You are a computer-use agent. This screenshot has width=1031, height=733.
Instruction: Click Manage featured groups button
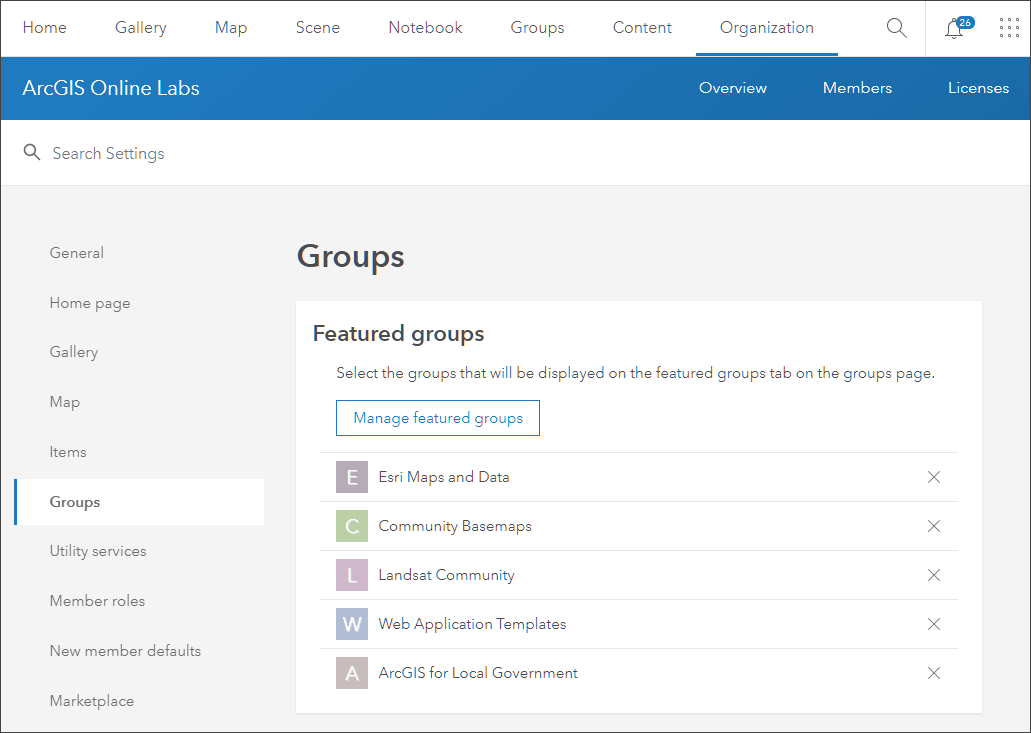[438, 418]
